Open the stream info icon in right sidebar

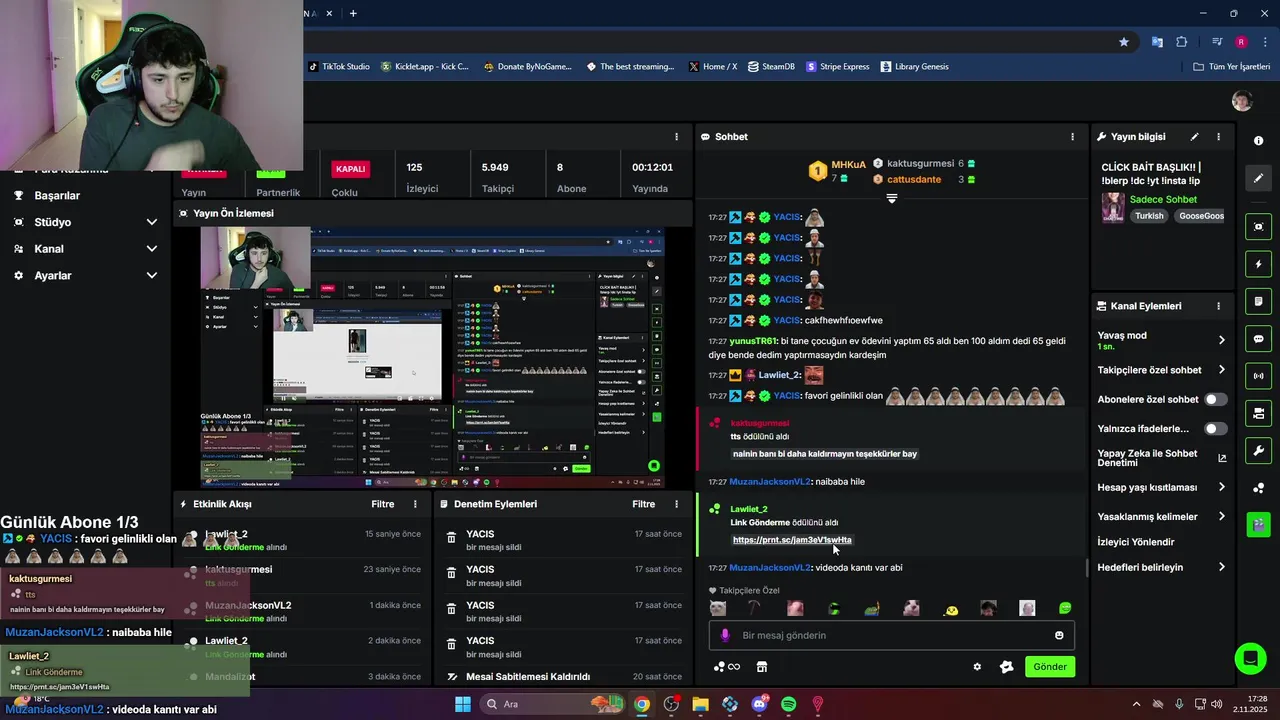click(1258, 141)
